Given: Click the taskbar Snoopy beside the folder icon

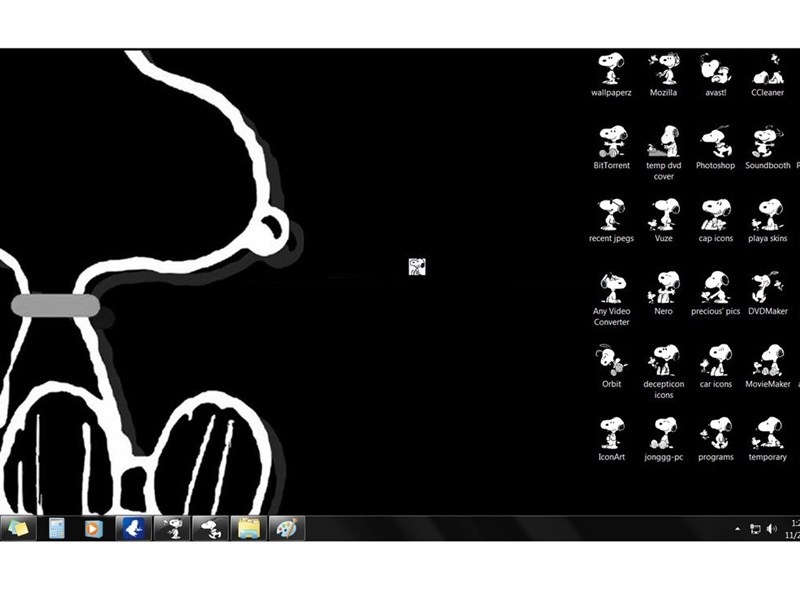Looking at the screenshot, I should (x=210, y=528).
